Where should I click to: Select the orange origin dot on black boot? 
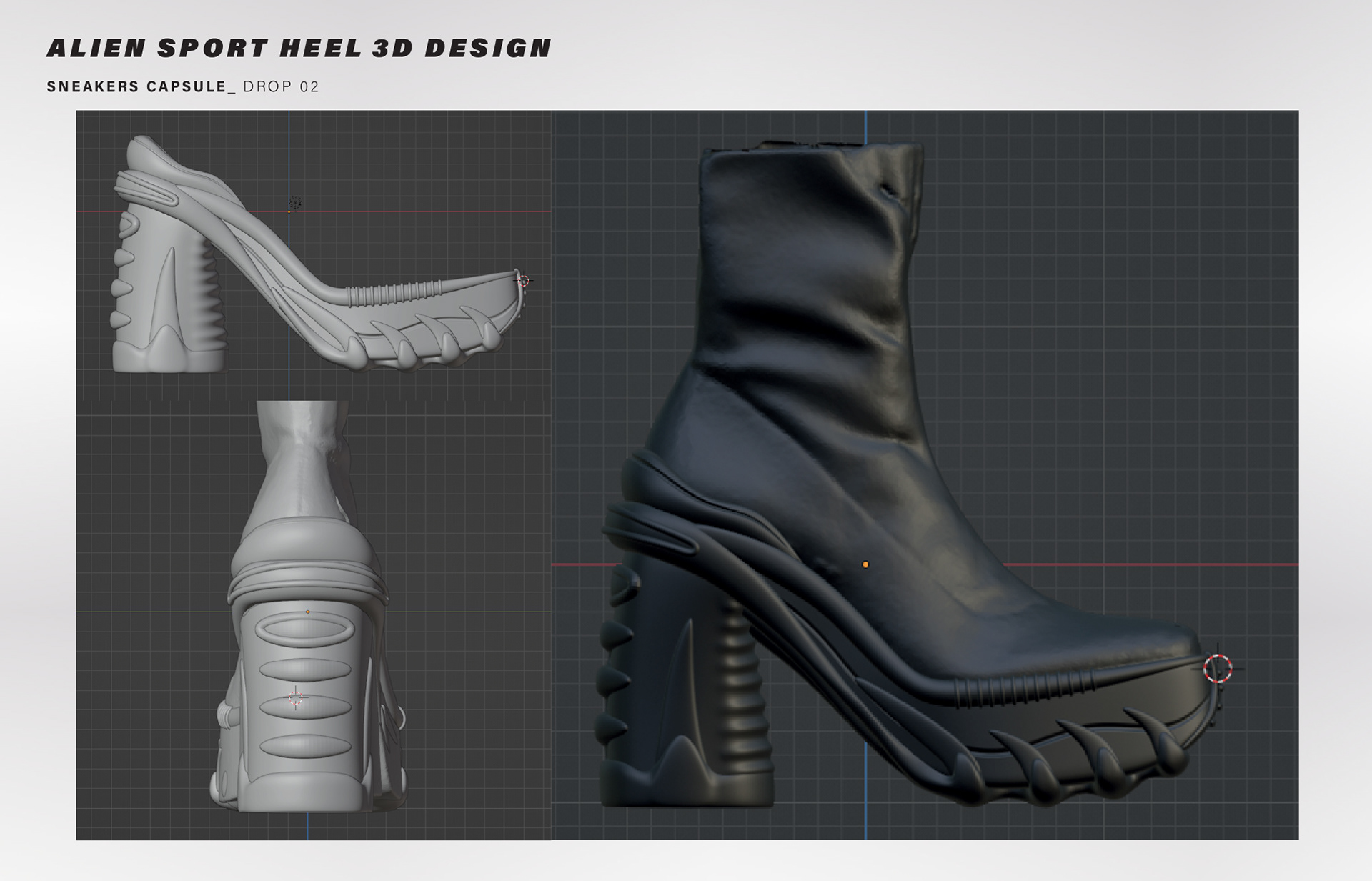pyautogui.click(x=865, y=564)
